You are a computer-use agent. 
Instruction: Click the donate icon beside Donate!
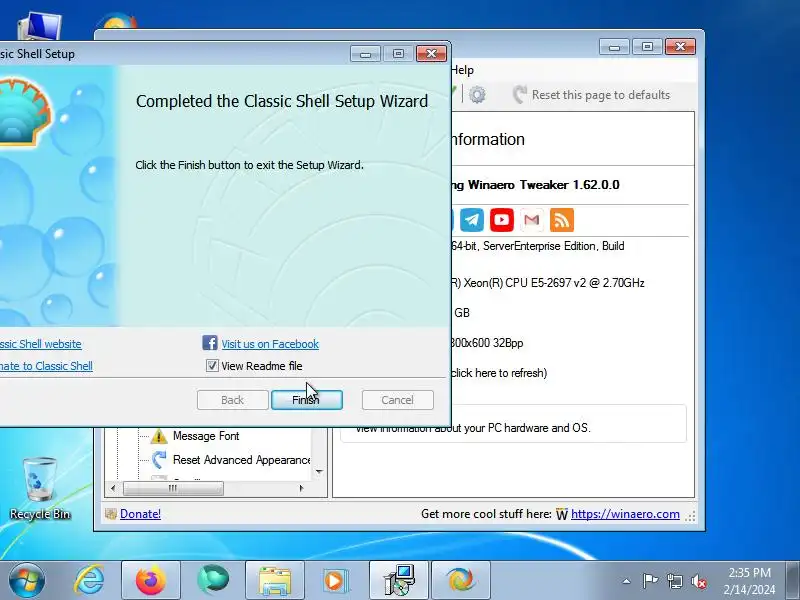111,514
